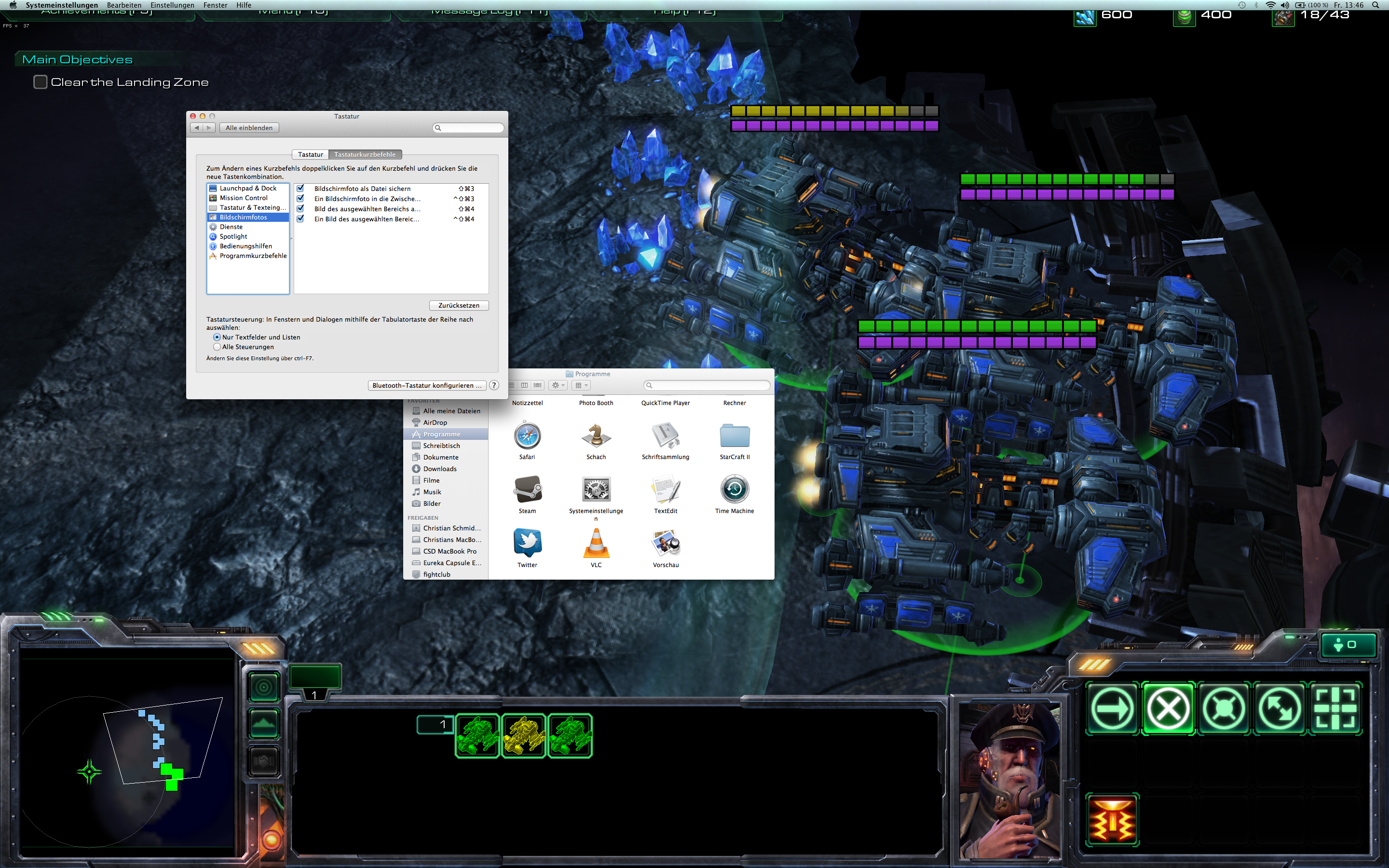Open Safari in the Programme window
Screen dimensions: 1389x868
pos(527,436)
